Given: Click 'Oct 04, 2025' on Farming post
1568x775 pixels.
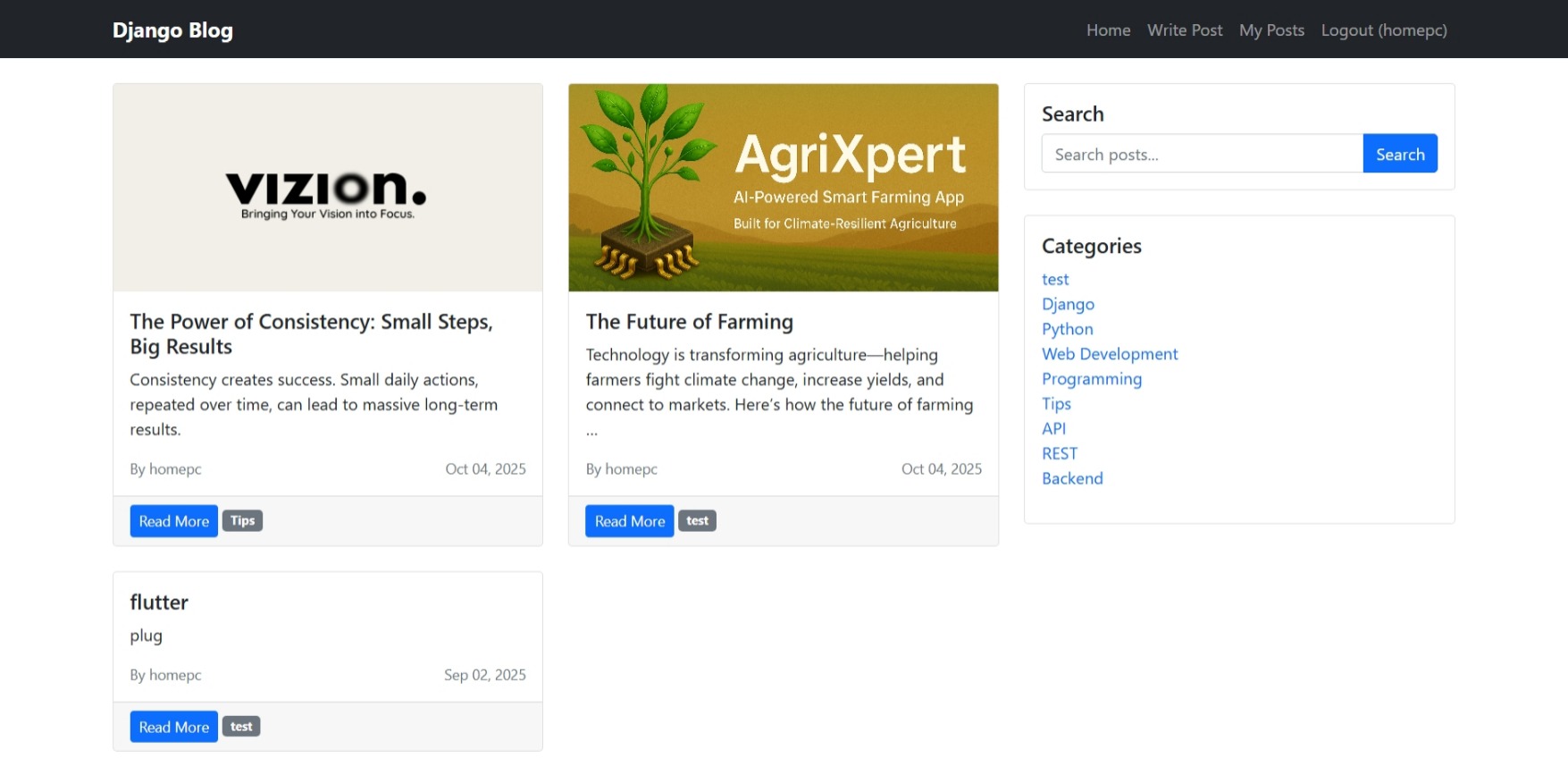Looking at the screenshot, I should click(x=942, y=469).
